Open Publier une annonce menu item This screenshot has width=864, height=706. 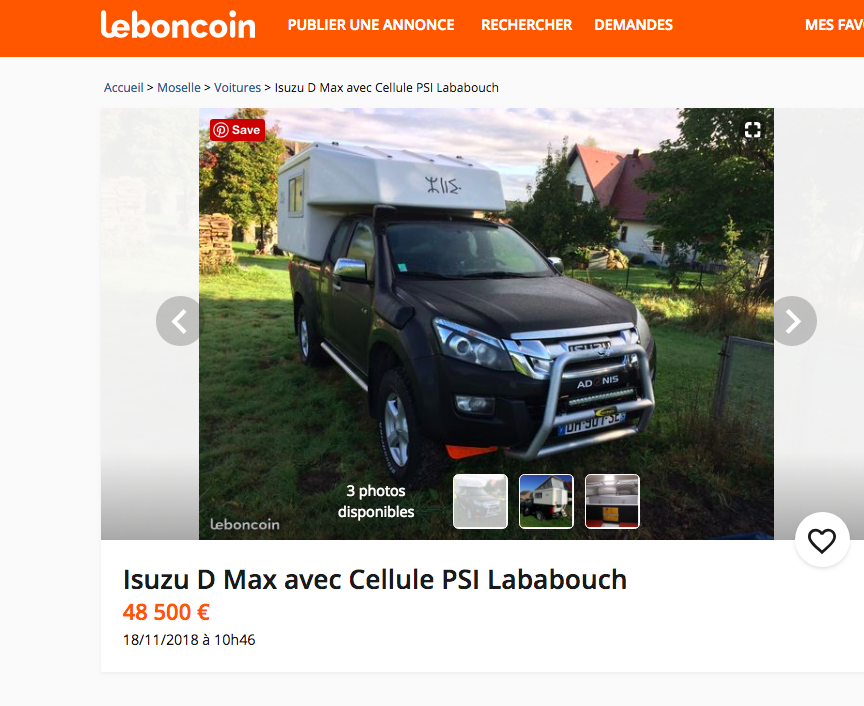pyautogui.click(x=371, y=25)
